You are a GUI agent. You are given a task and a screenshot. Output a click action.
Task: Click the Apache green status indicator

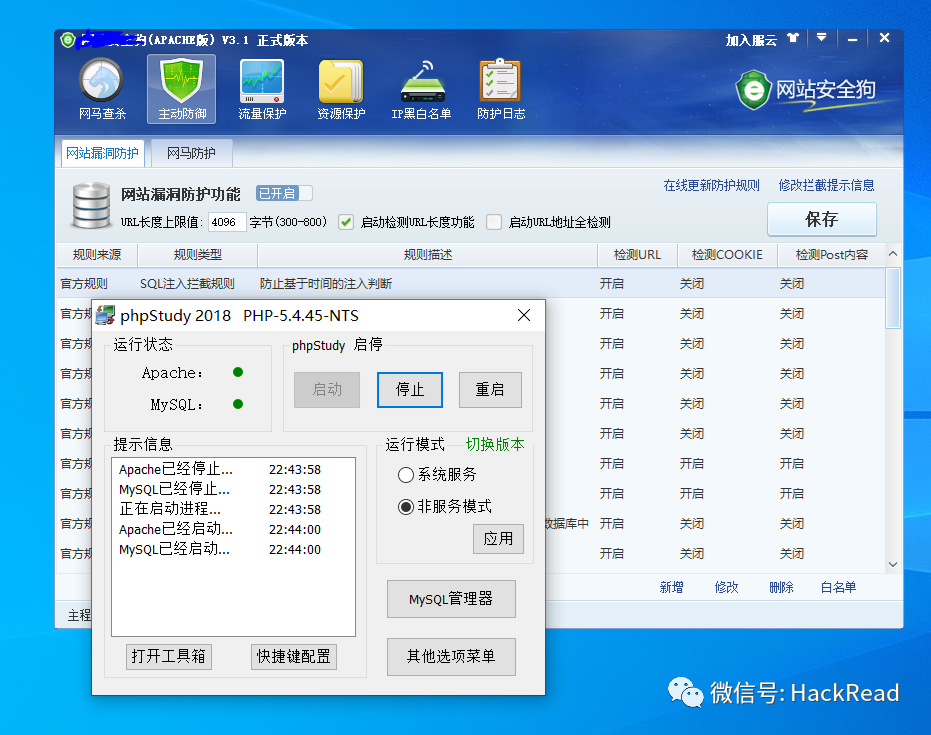238,372
